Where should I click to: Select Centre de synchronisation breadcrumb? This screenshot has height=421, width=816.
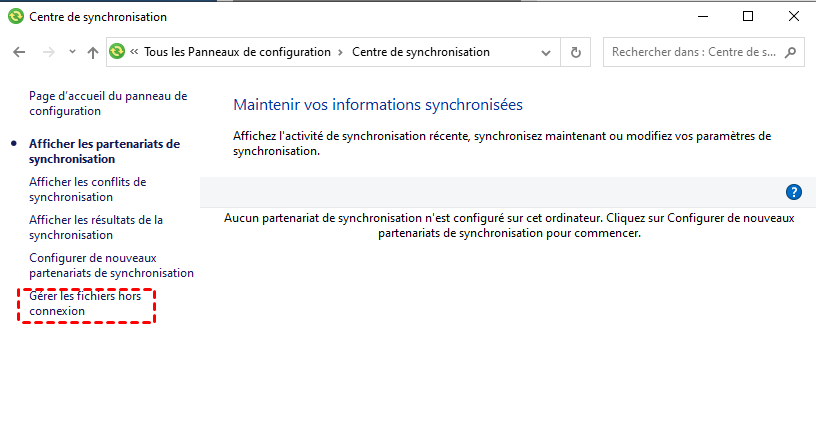(x=421, y=52)
